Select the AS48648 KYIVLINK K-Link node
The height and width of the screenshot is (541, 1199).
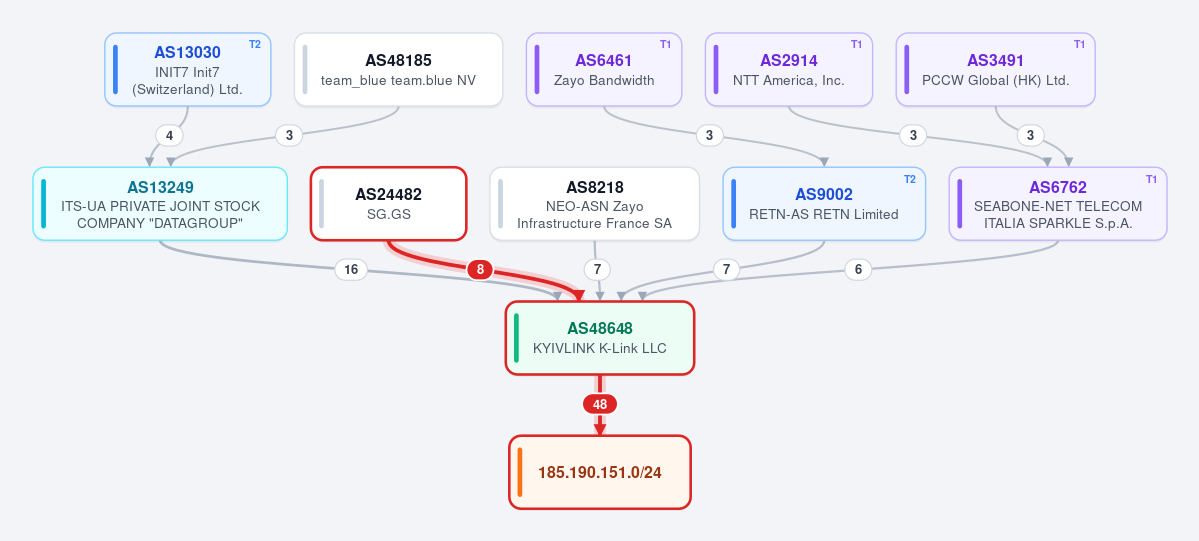pos(600,338)
